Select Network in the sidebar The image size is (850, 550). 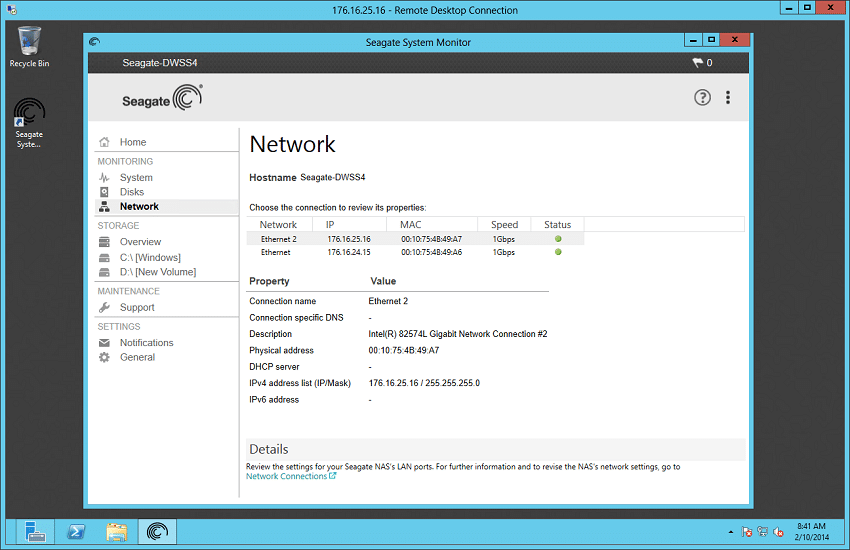click(139, 206)
